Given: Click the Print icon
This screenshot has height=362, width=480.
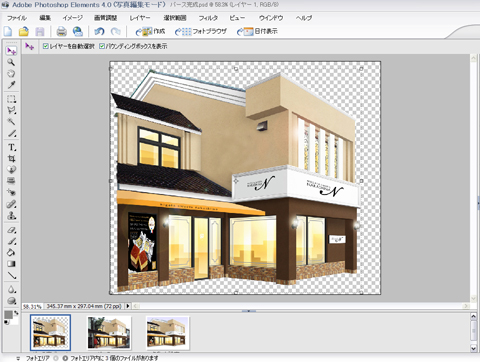Looking at the screenshot, I should coord(62,32).
